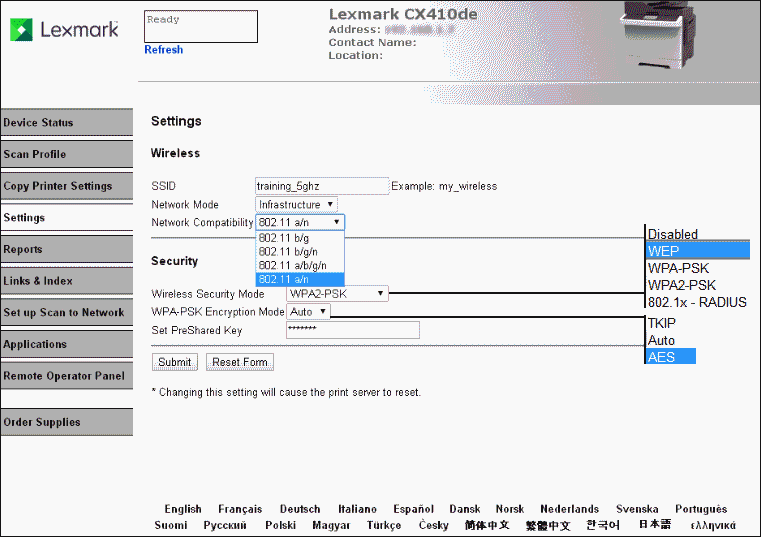This screenshot has height=537, width=761.
Task: Switch language to Türkçe
Action: [x=384, y=525]
